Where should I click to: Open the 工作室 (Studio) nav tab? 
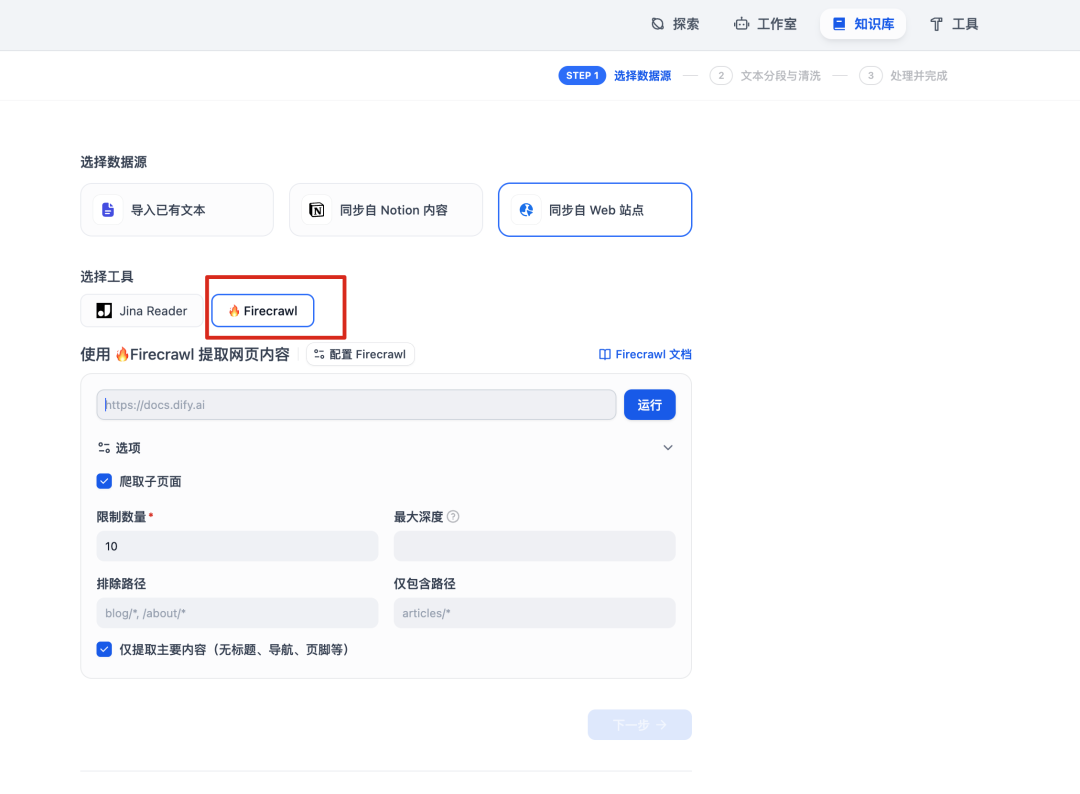tap(765, 24)
